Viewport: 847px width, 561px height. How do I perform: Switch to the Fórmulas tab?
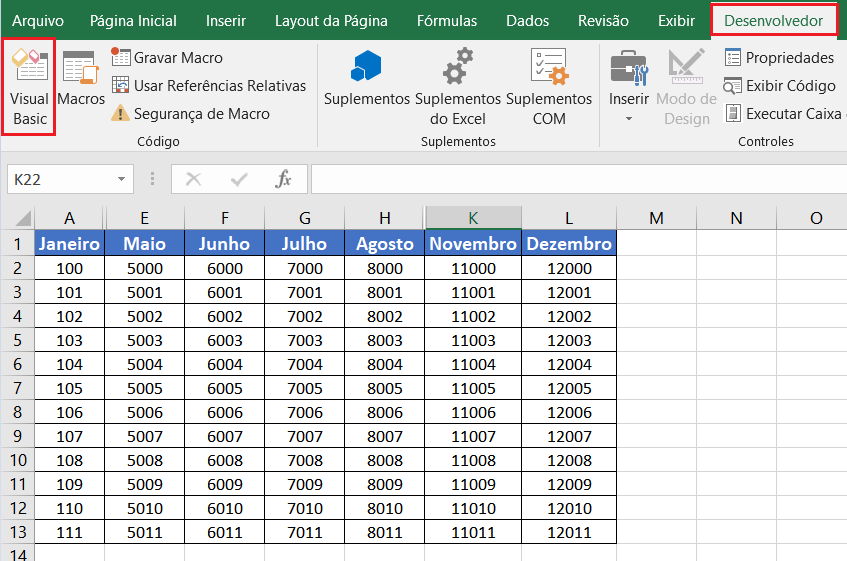447,21
